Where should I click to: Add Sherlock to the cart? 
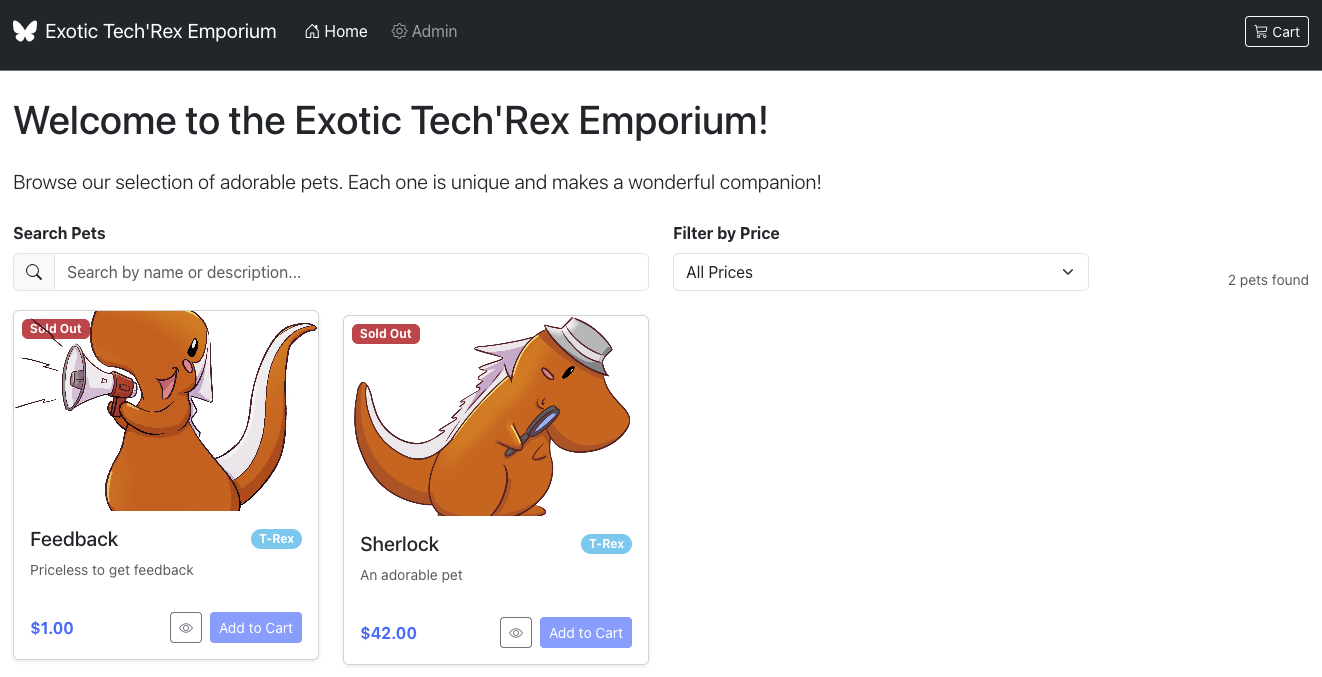click(x=586, y=633)
